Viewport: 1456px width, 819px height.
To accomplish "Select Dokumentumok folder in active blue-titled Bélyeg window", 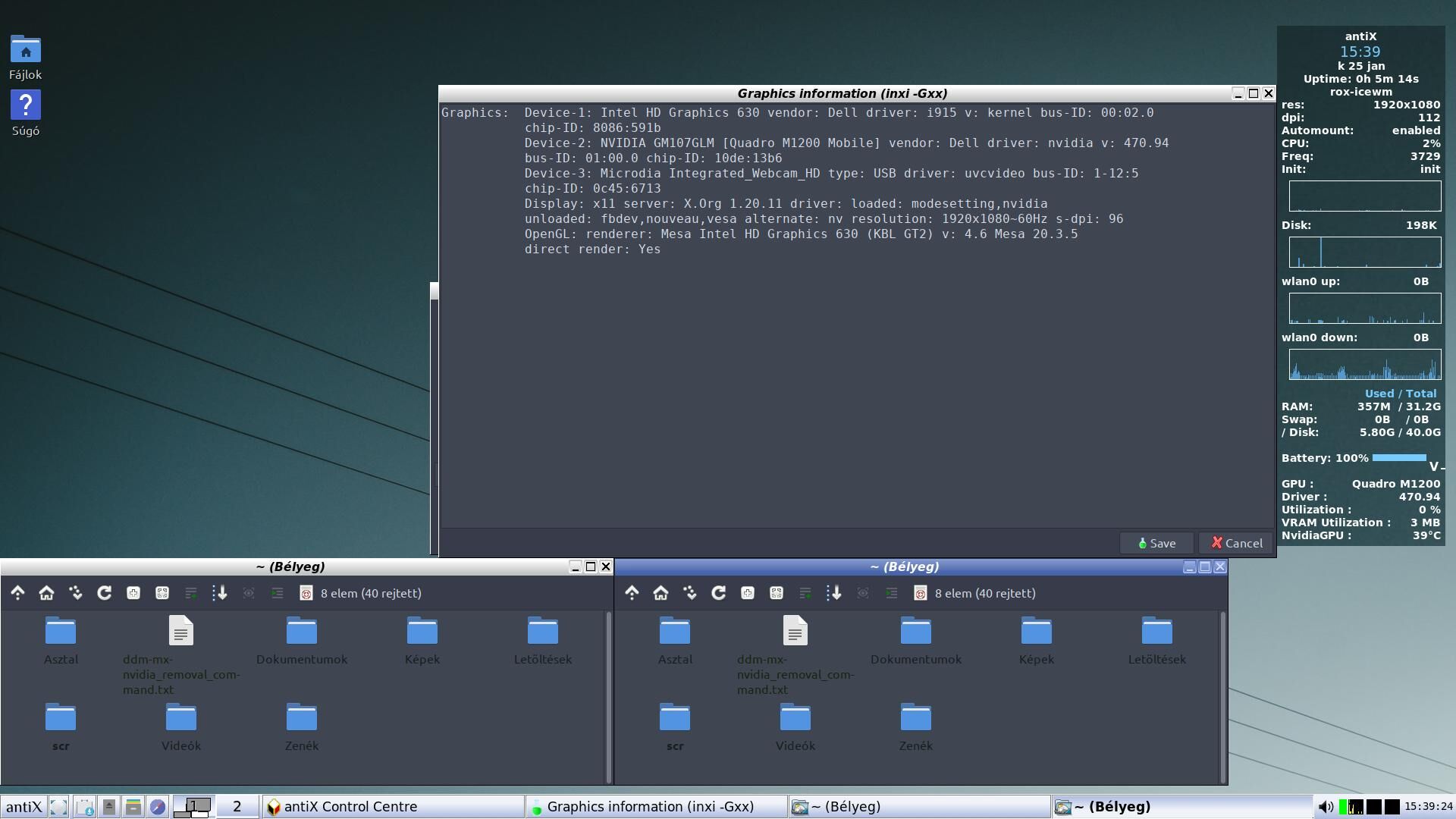I will pos(916,641).
